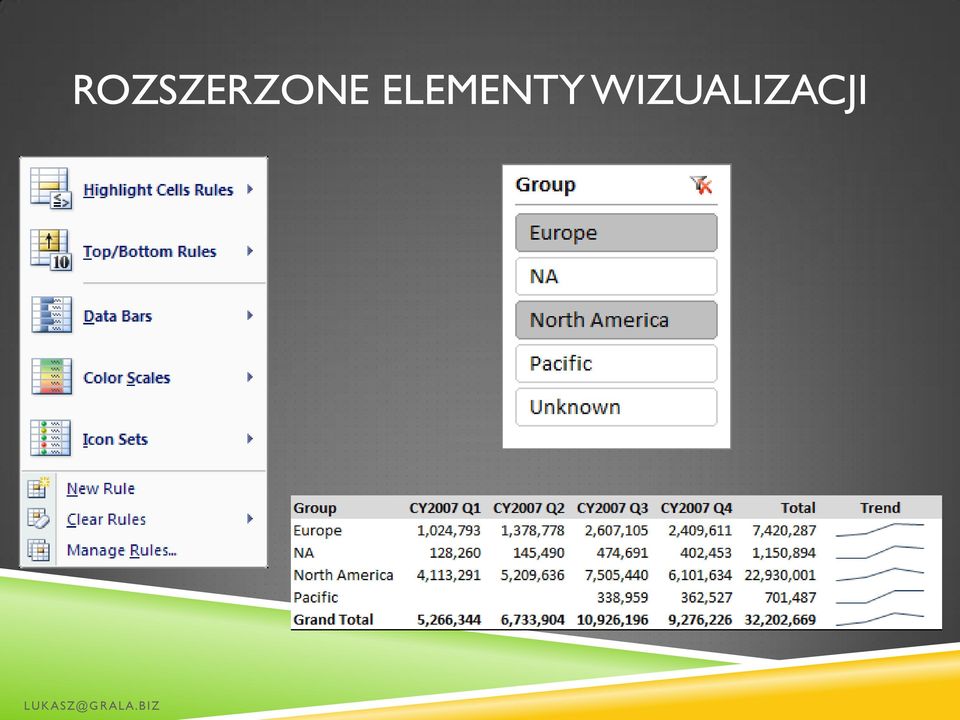This screenshot has width=960, height=720.
Task: Click the Trend column header
Action: tap(880, 508)
